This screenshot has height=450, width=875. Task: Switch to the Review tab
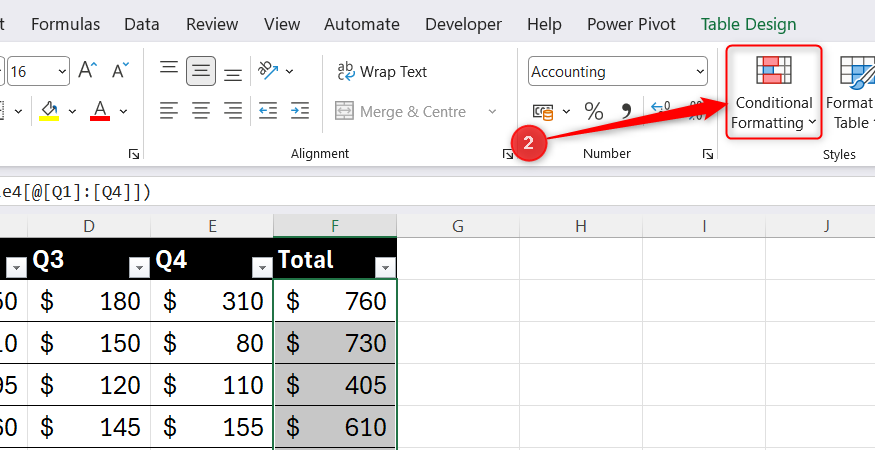click(x=212, y=25)
